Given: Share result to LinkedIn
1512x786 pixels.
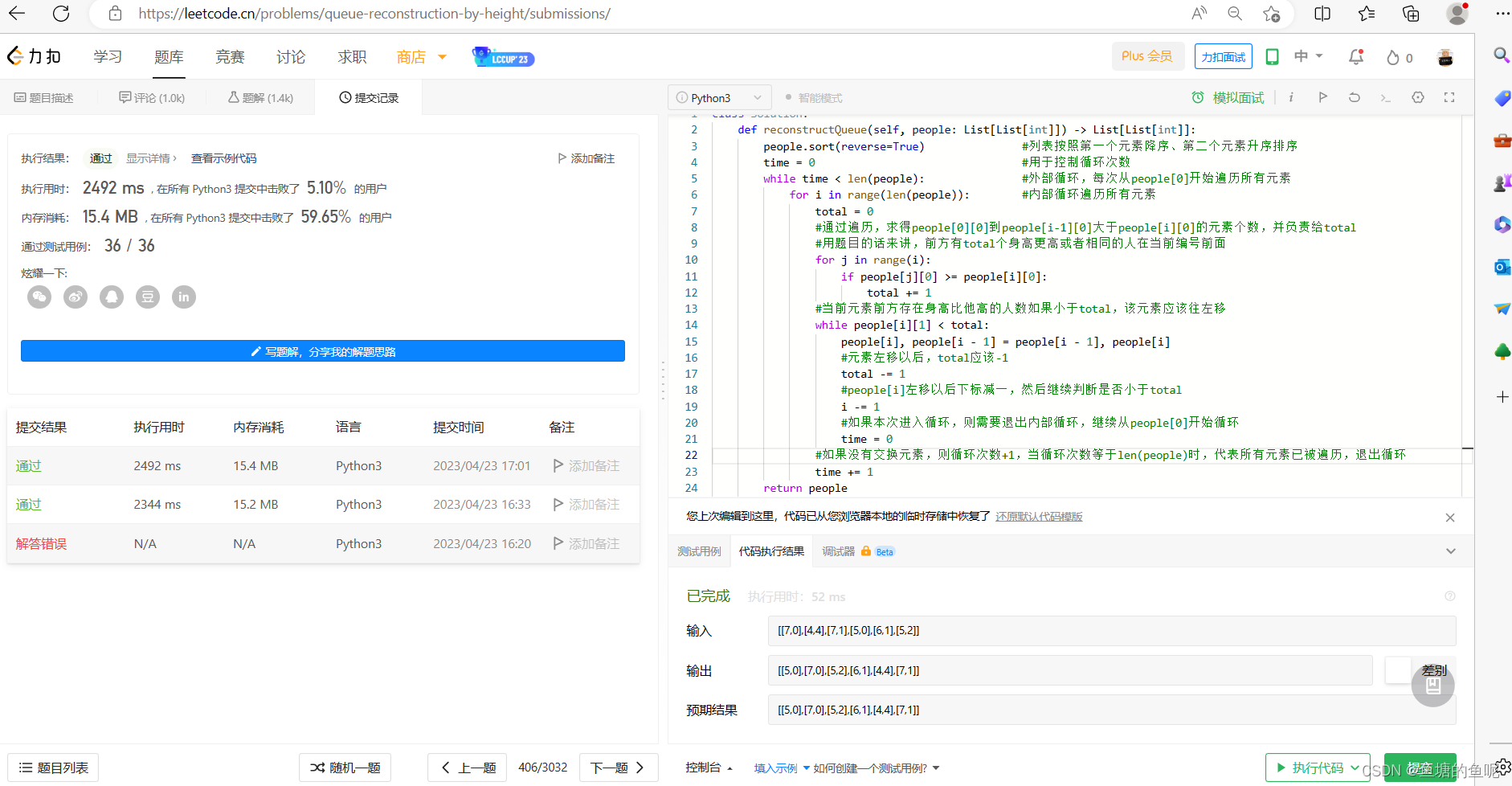Looking at the screenshot, I should point(184,297).
